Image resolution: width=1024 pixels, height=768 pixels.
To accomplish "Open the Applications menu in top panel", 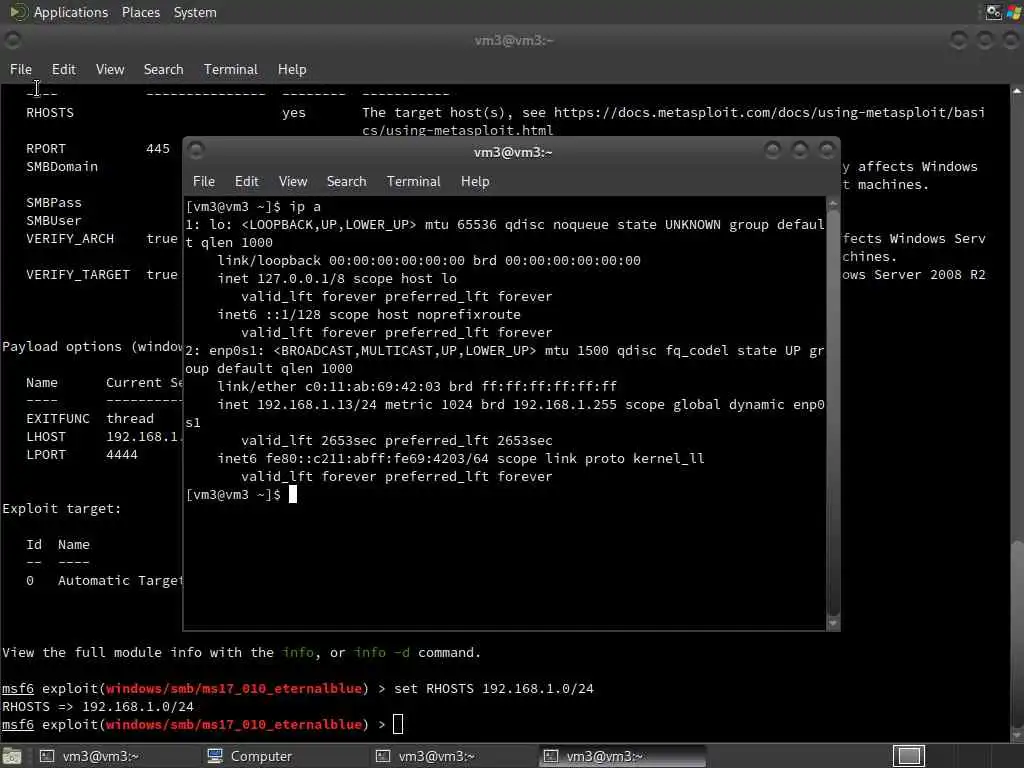I will click(71, 12).
